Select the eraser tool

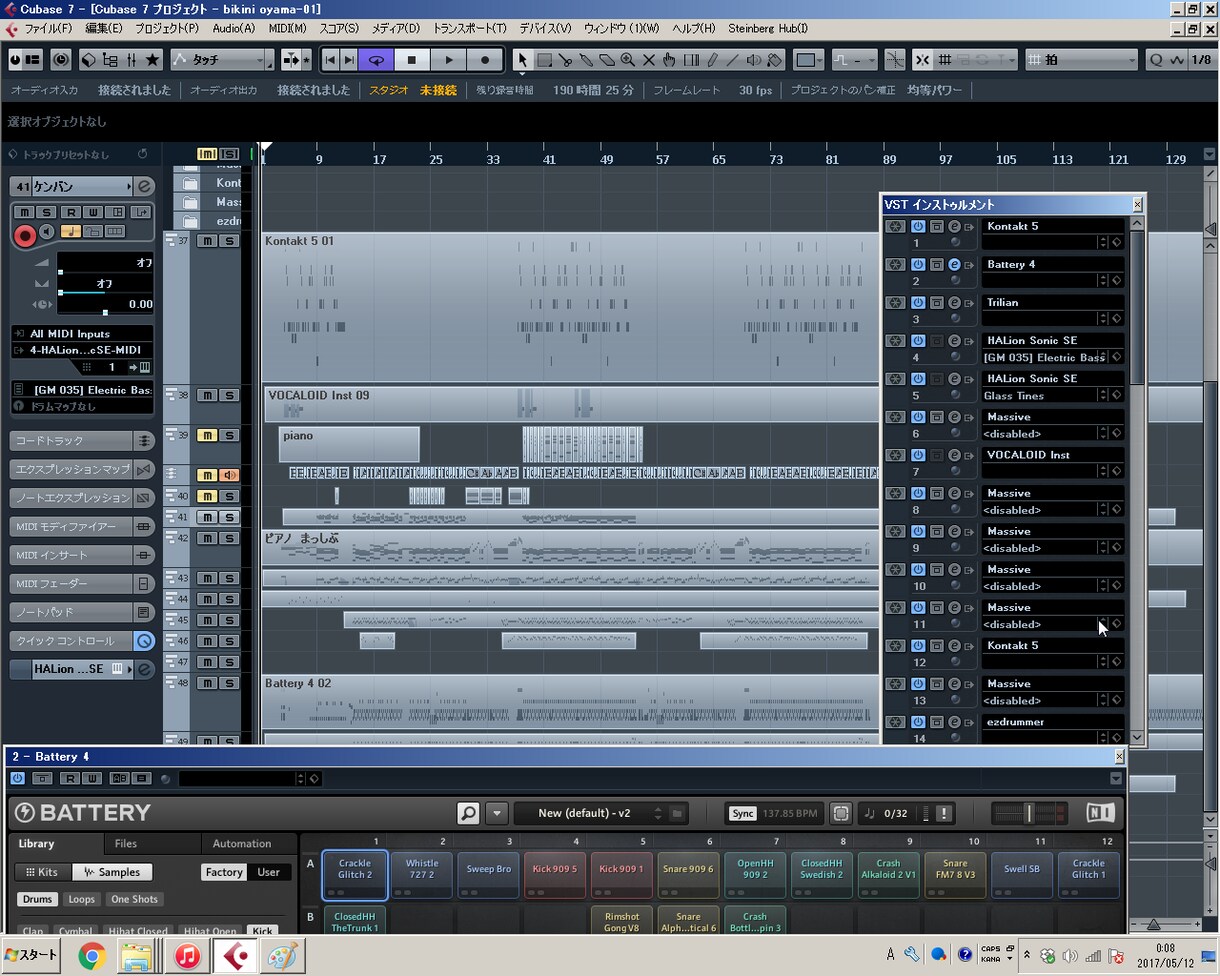[x=607, y=60]
